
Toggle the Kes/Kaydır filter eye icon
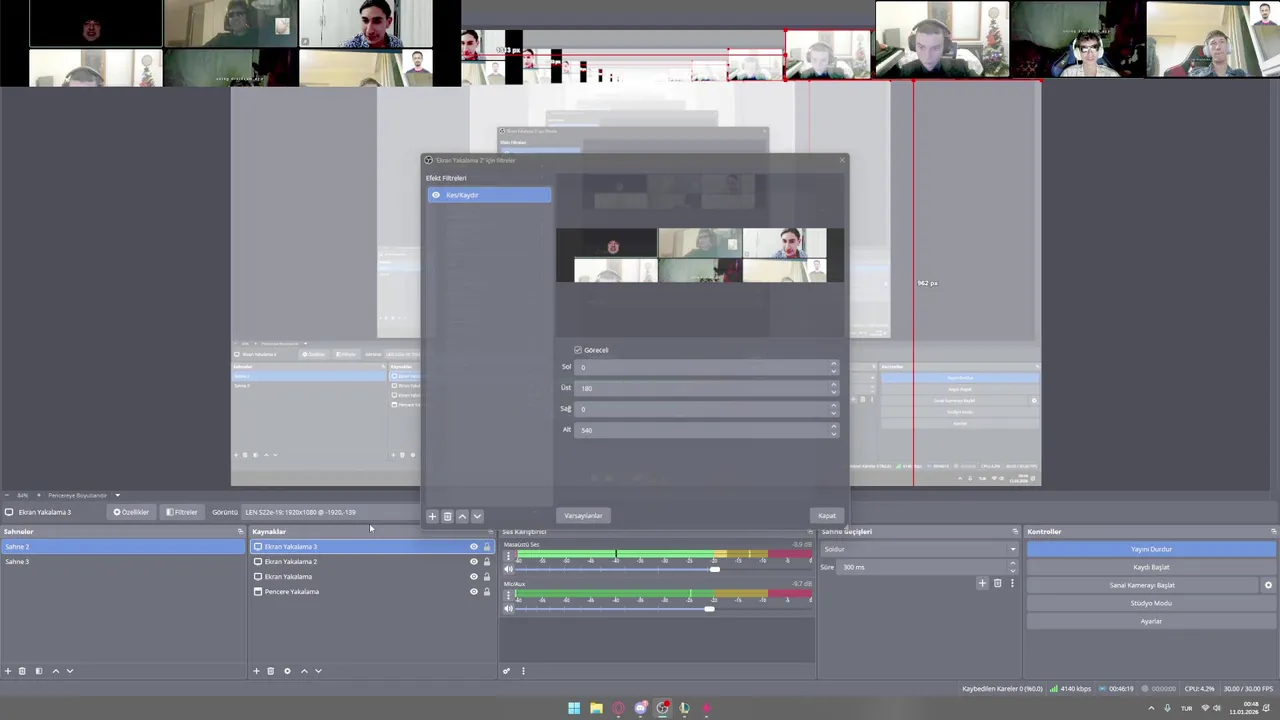tap(436, 195)
